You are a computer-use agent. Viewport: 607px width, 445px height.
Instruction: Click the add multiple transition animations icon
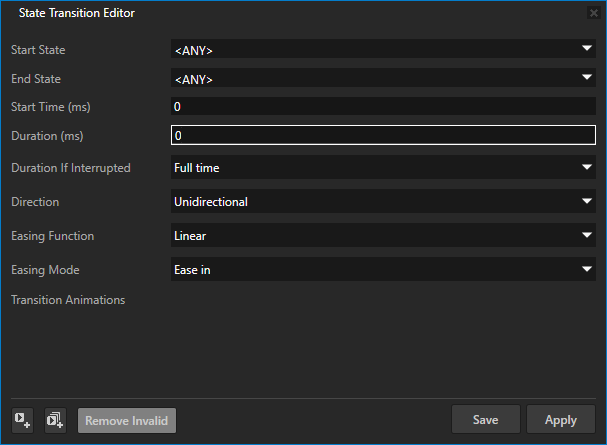click(x=56, y=420)
